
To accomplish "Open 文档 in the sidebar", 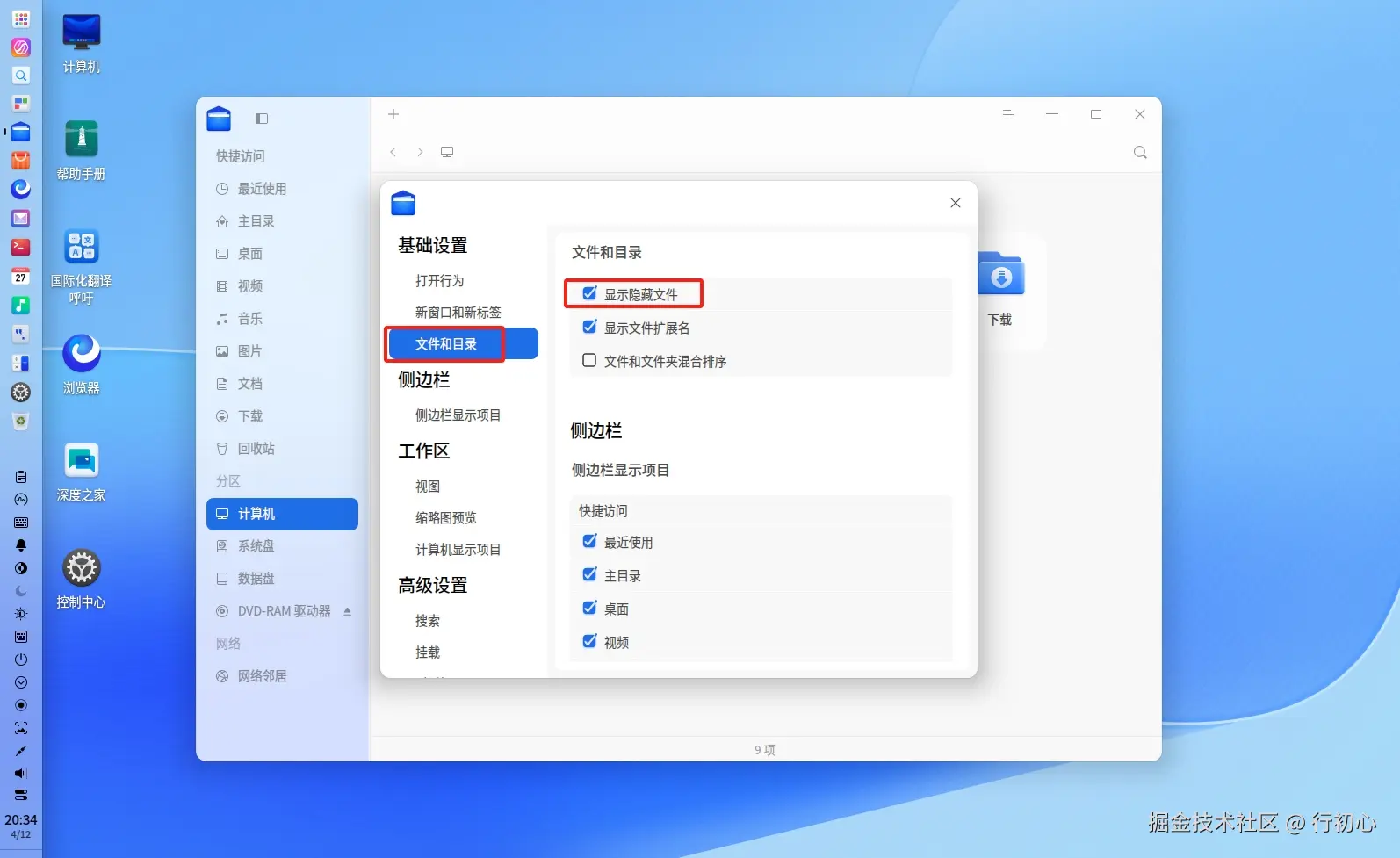I will [x=282, y=384].
